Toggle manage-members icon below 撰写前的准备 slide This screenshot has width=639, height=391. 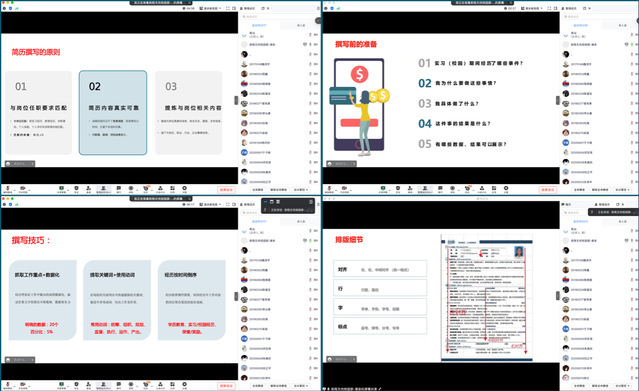click(x=425, y=189)
